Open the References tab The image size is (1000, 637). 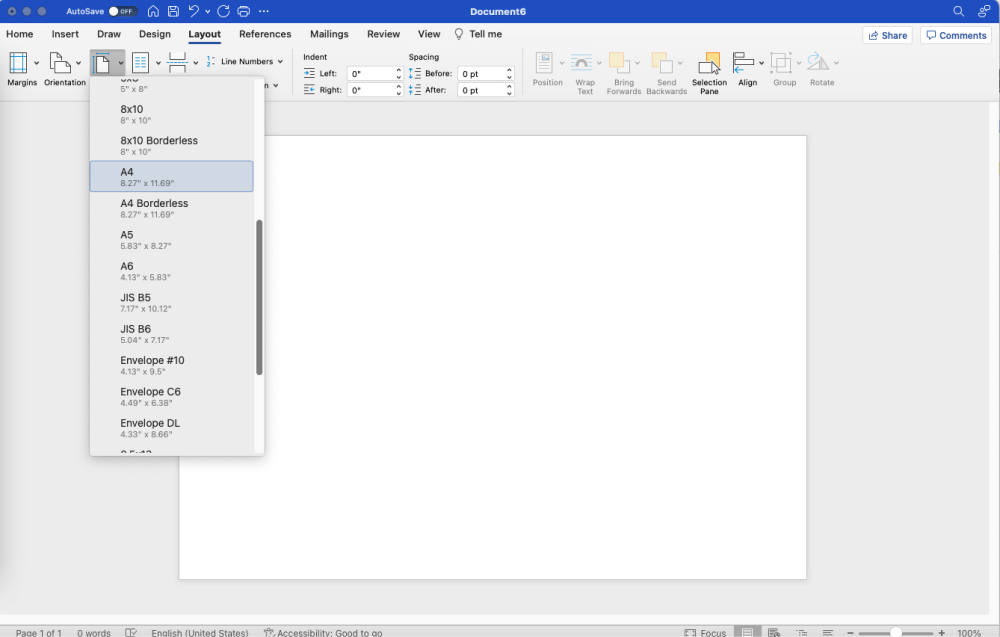click(265, 33)
